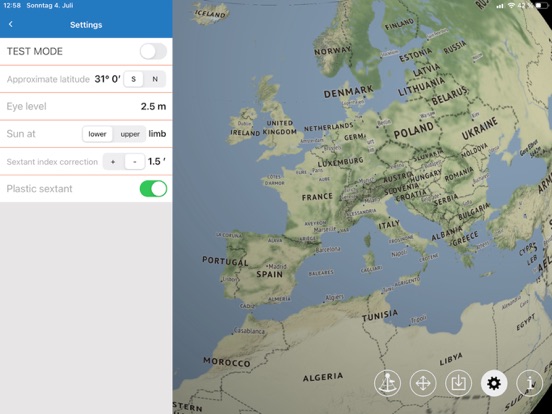The image size is (552, 414).
Task: Tap SPAIN on the globe map
Action: (269, 274)
